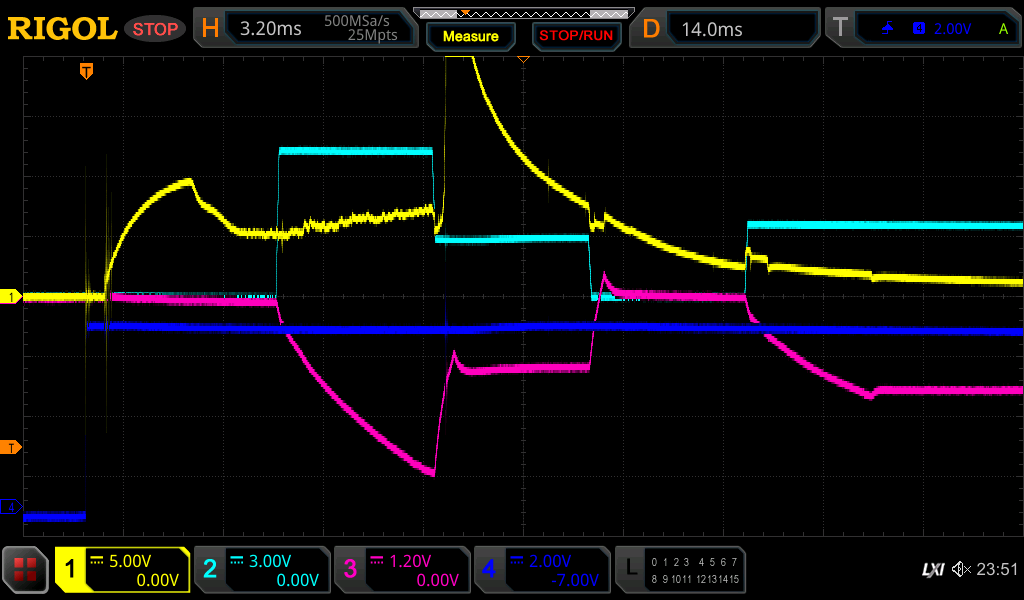The image size is (1024, 600).
Task: Mute sound with the speaker icon
Action: pos(961,570)
